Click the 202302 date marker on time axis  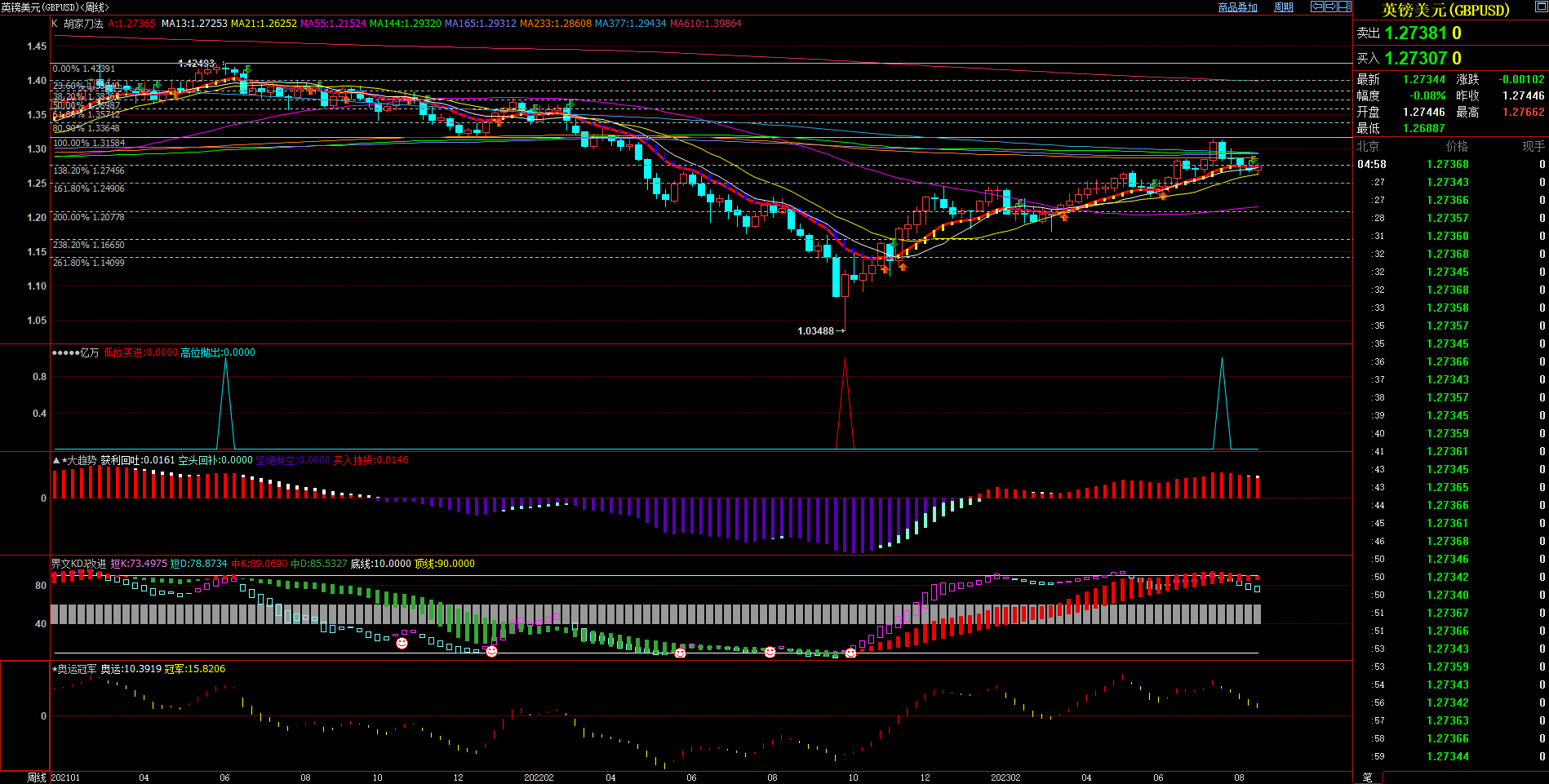[1005, 777]
